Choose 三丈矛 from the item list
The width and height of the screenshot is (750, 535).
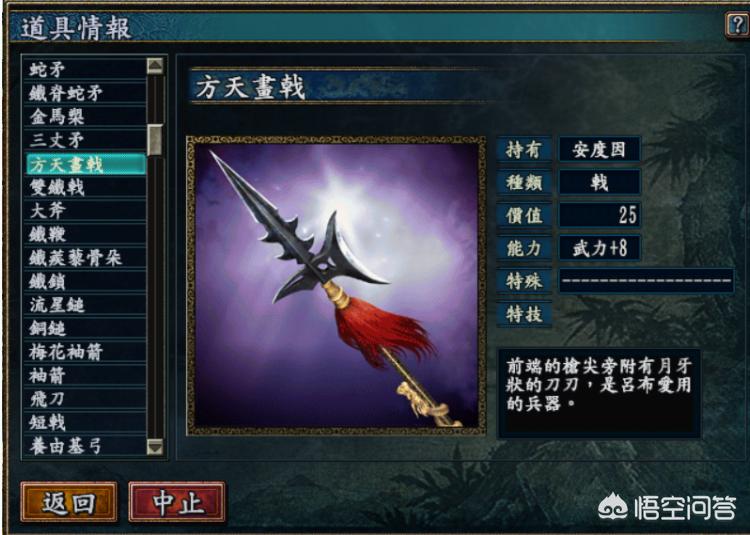[85, 140]
